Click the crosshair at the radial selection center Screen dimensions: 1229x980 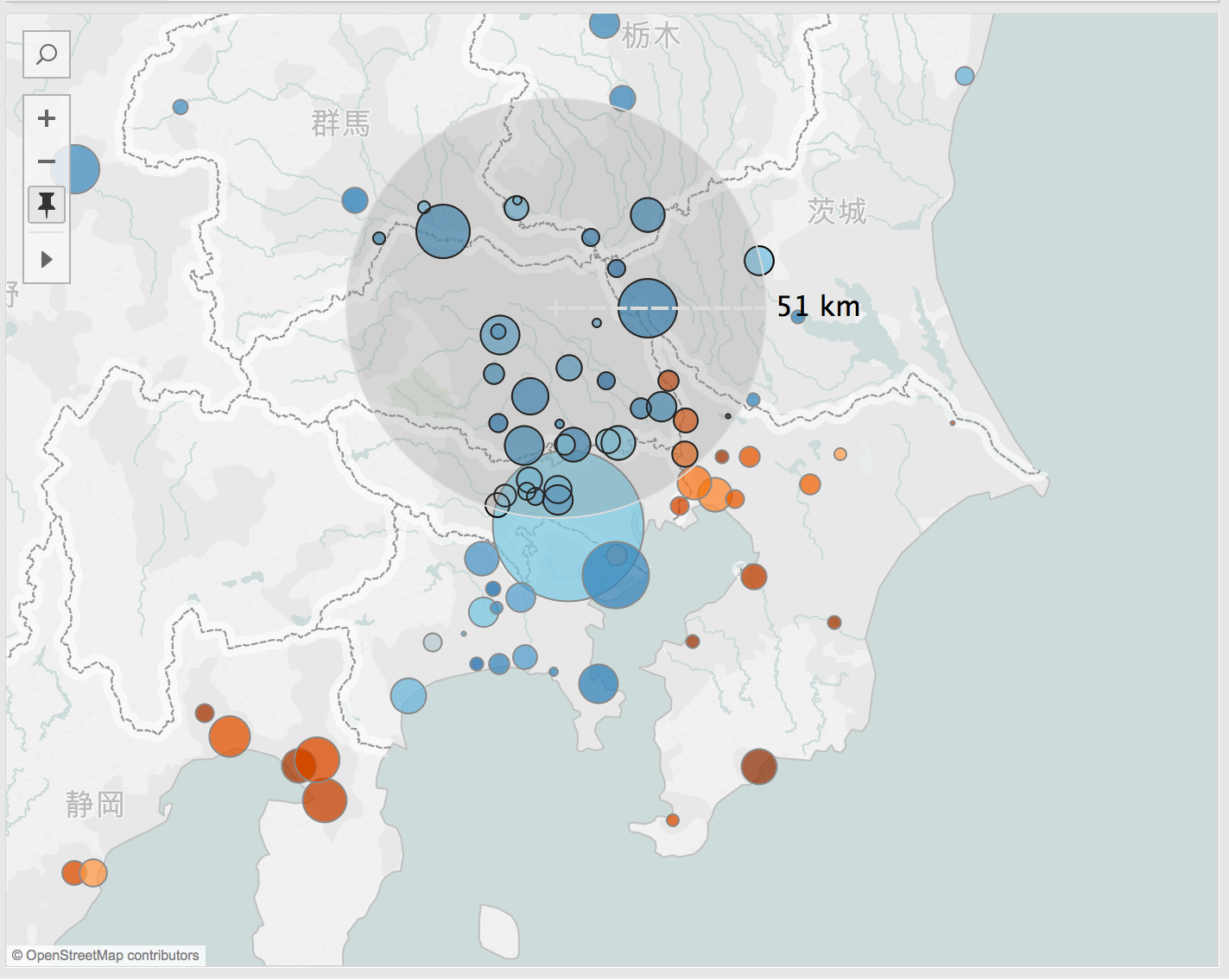pyautogui.click(x=555, y=308)
